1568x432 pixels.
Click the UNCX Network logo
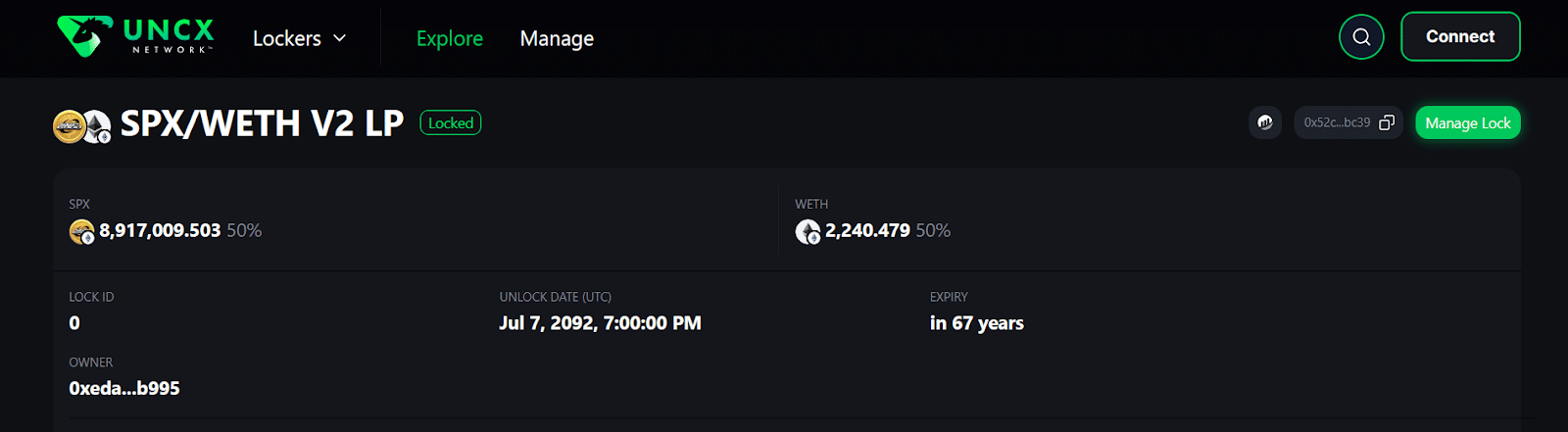pyautogui.click(x=135, y=37)
